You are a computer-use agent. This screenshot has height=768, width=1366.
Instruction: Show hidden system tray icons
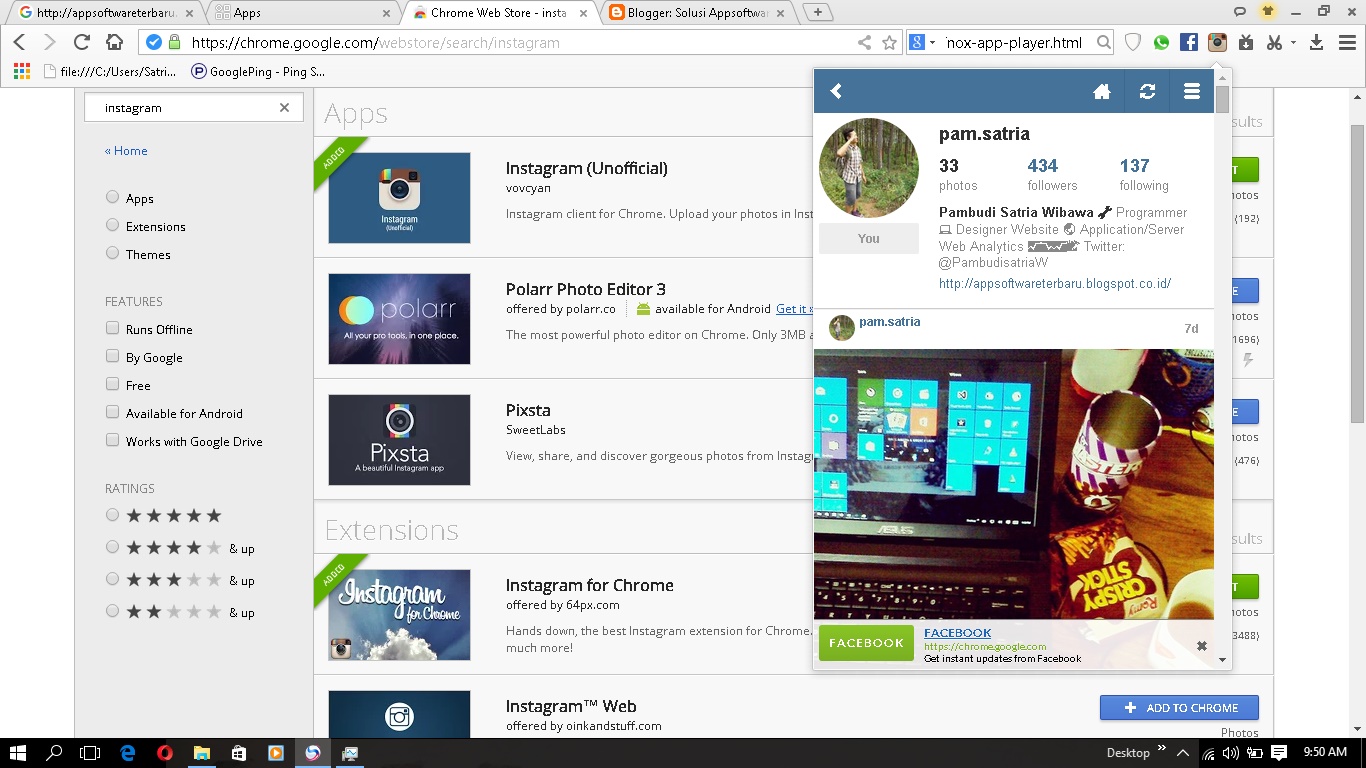pos(1183,753)
